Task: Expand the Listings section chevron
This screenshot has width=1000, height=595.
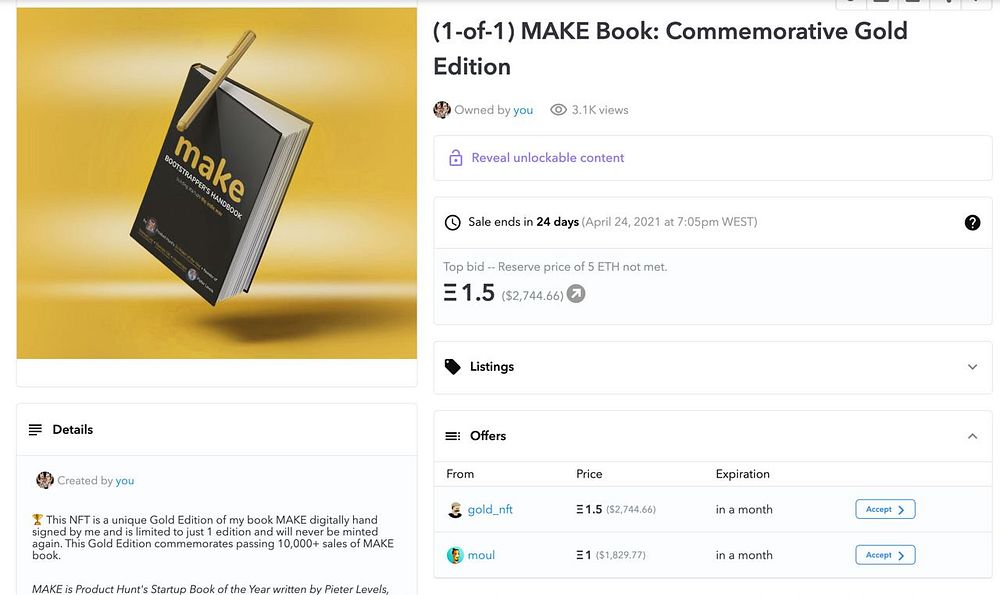Action: coord(972,367)
